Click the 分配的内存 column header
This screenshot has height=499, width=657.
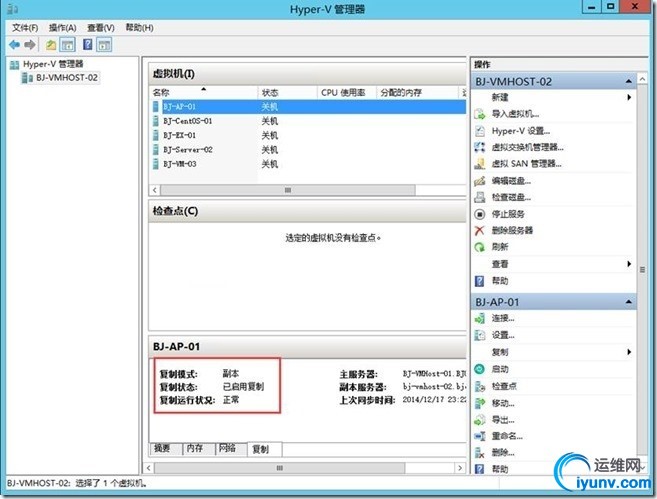418,93
